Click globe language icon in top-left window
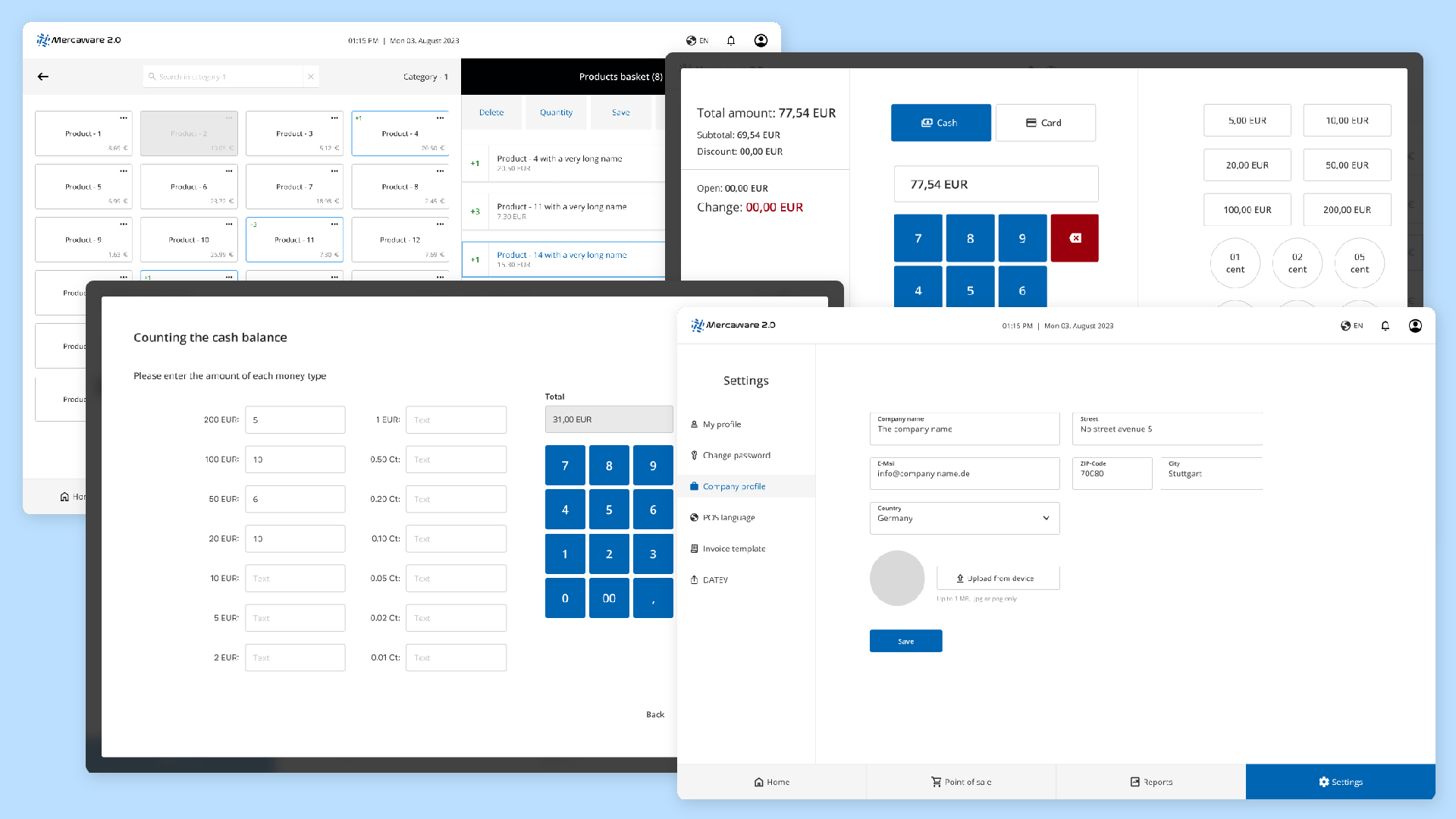This screenshot has width=1456, height=819. pyautogui.click(x=691, y=41)
